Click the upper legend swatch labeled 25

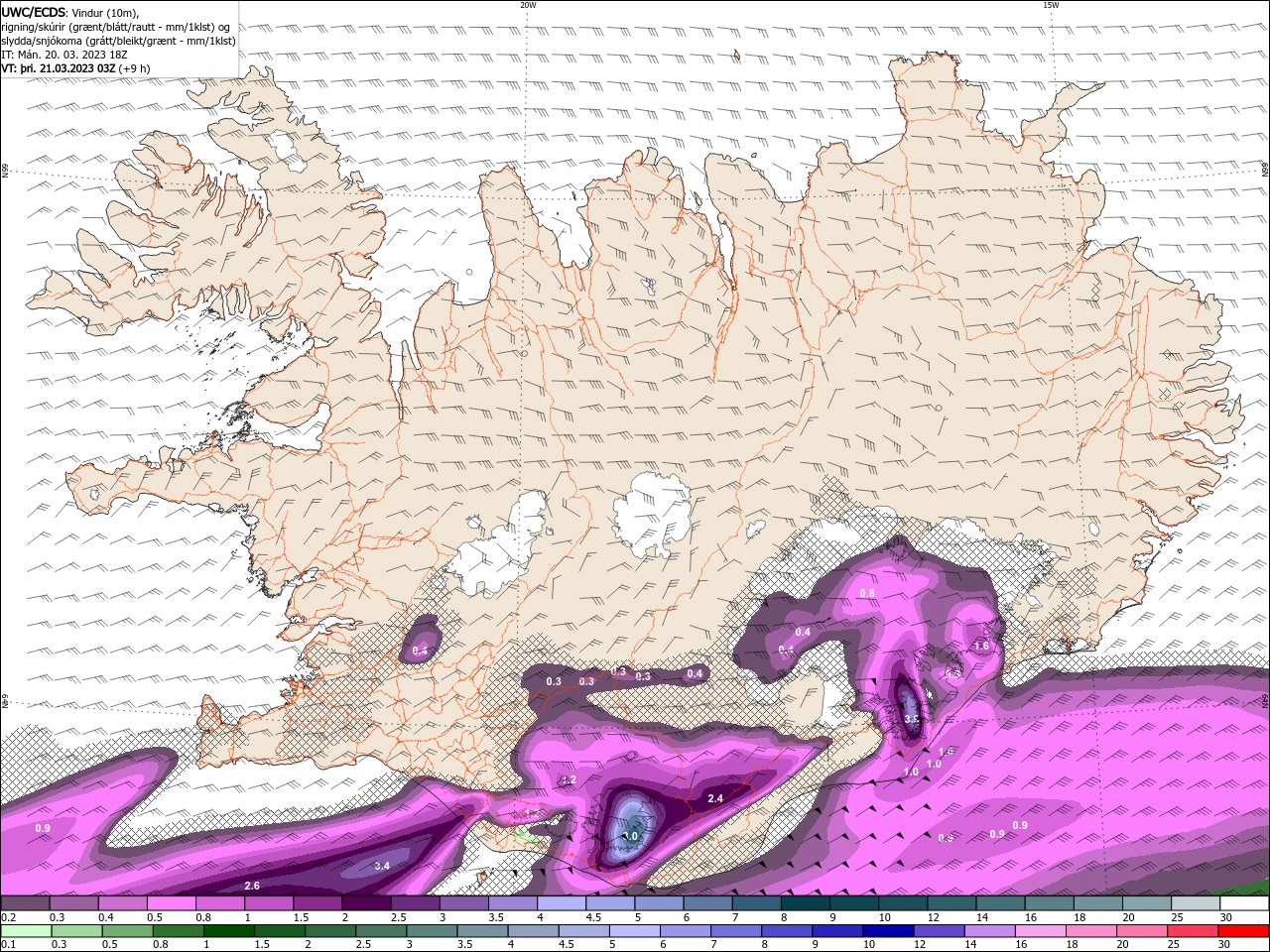point(1196,903)
